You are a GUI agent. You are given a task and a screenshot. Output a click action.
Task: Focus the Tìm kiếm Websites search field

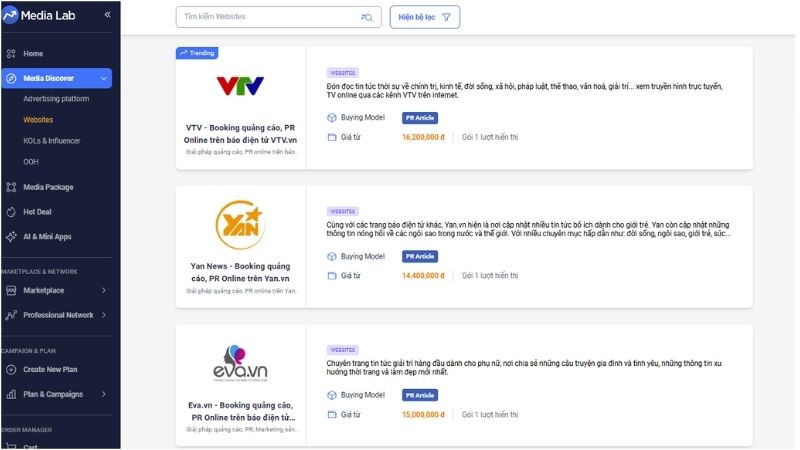279,17
